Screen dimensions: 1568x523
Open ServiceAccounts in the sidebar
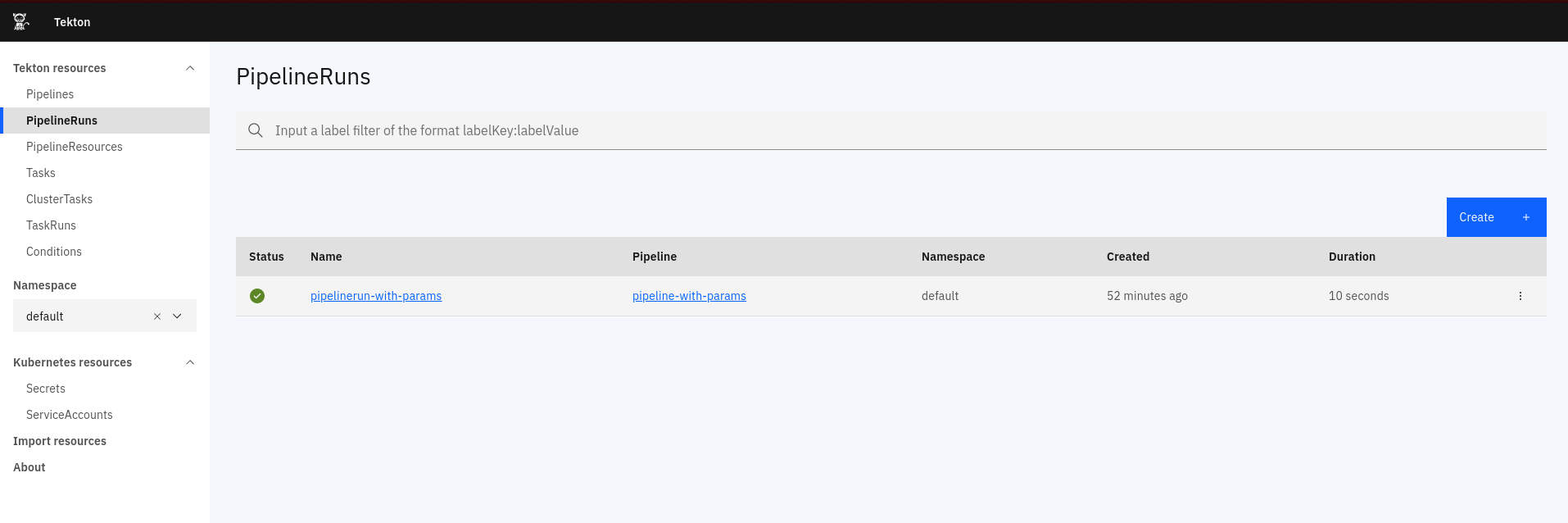coord(70,415)
